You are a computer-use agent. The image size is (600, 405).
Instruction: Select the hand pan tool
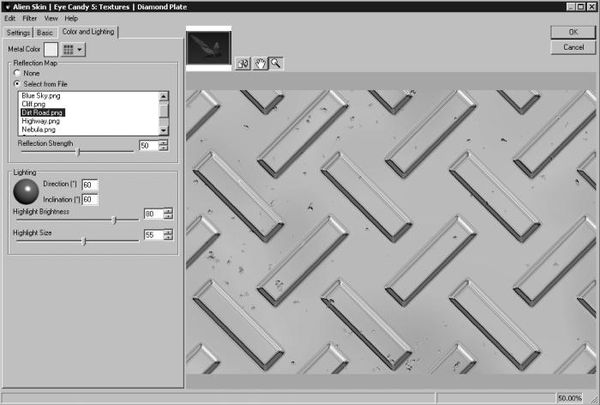(259, 63)
